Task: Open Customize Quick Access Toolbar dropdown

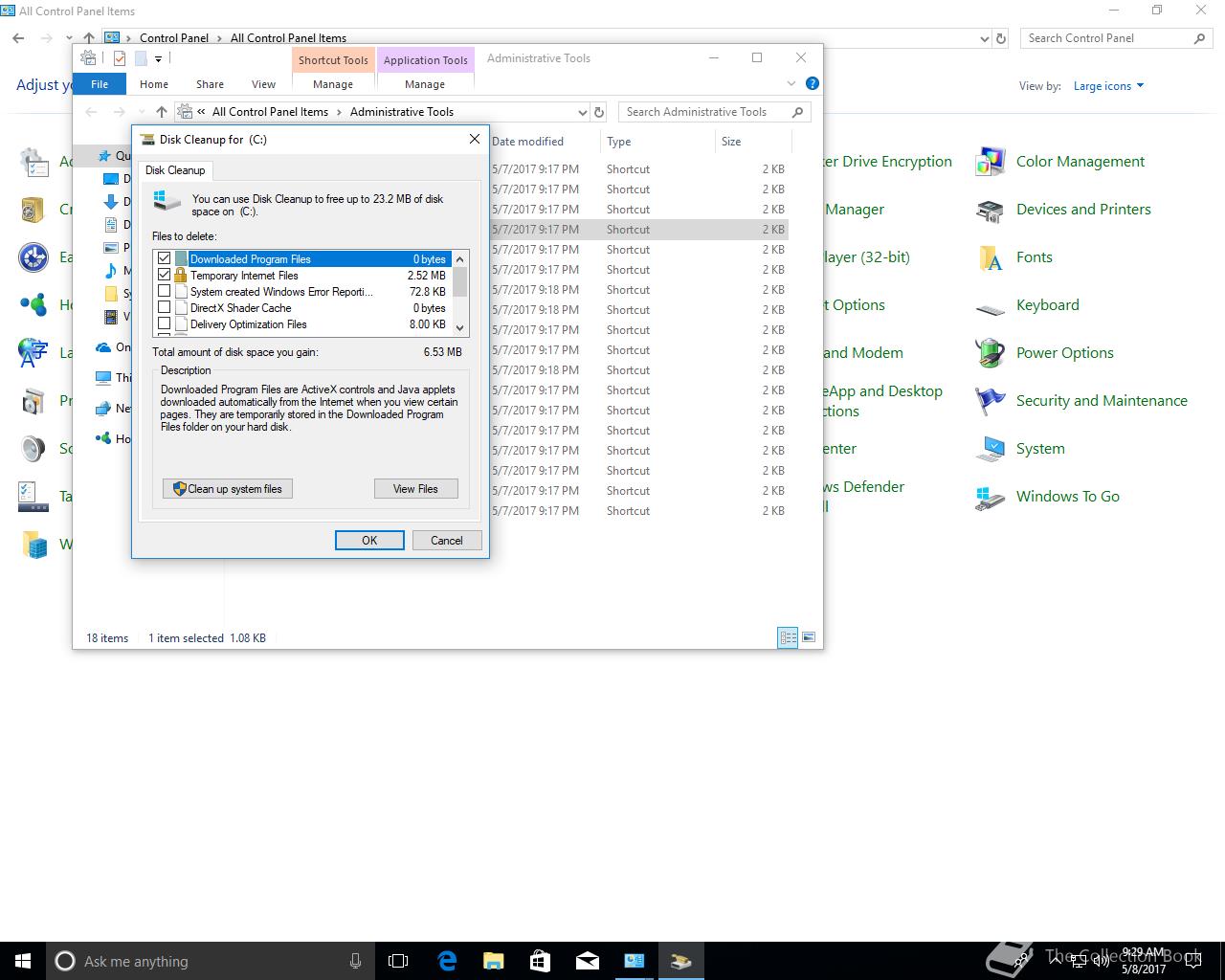Action: click(159, 59)
